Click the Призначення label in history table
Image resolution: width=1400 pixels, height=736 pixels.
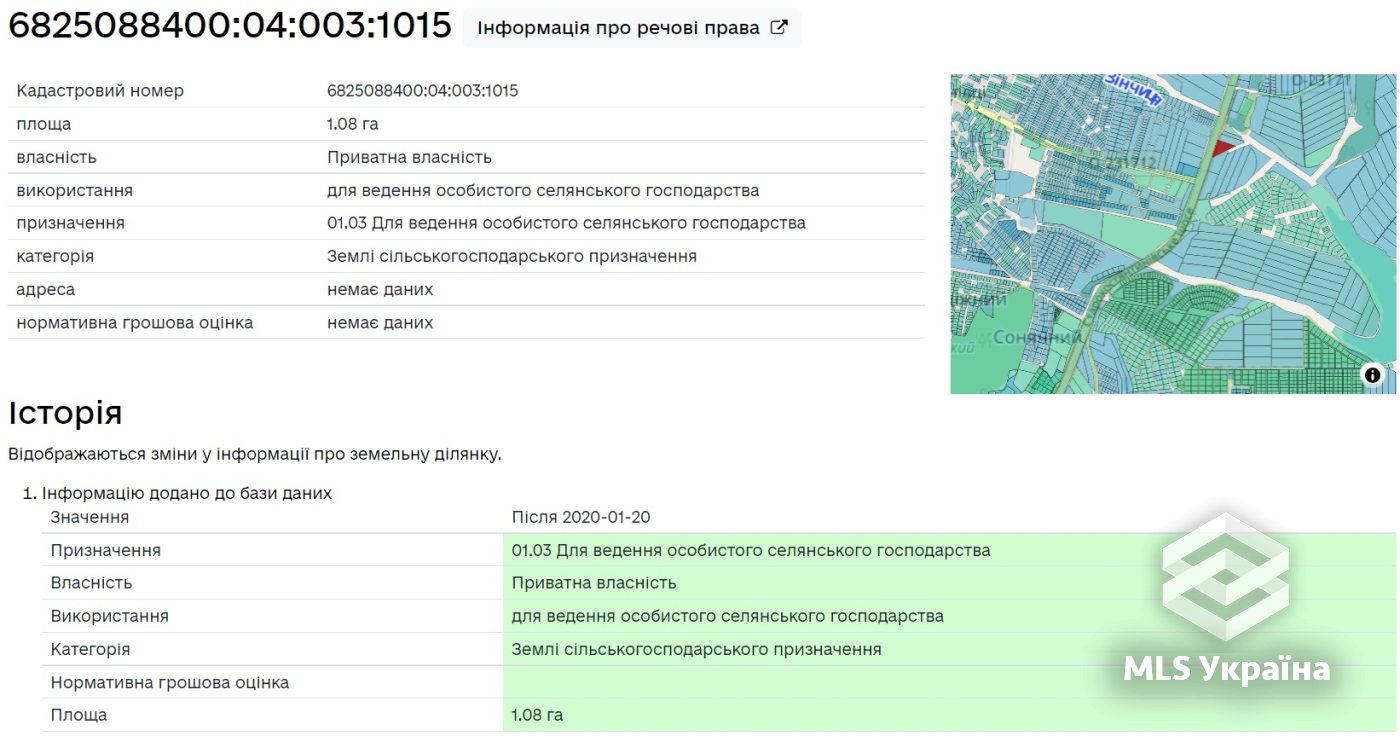click(105, 550)
